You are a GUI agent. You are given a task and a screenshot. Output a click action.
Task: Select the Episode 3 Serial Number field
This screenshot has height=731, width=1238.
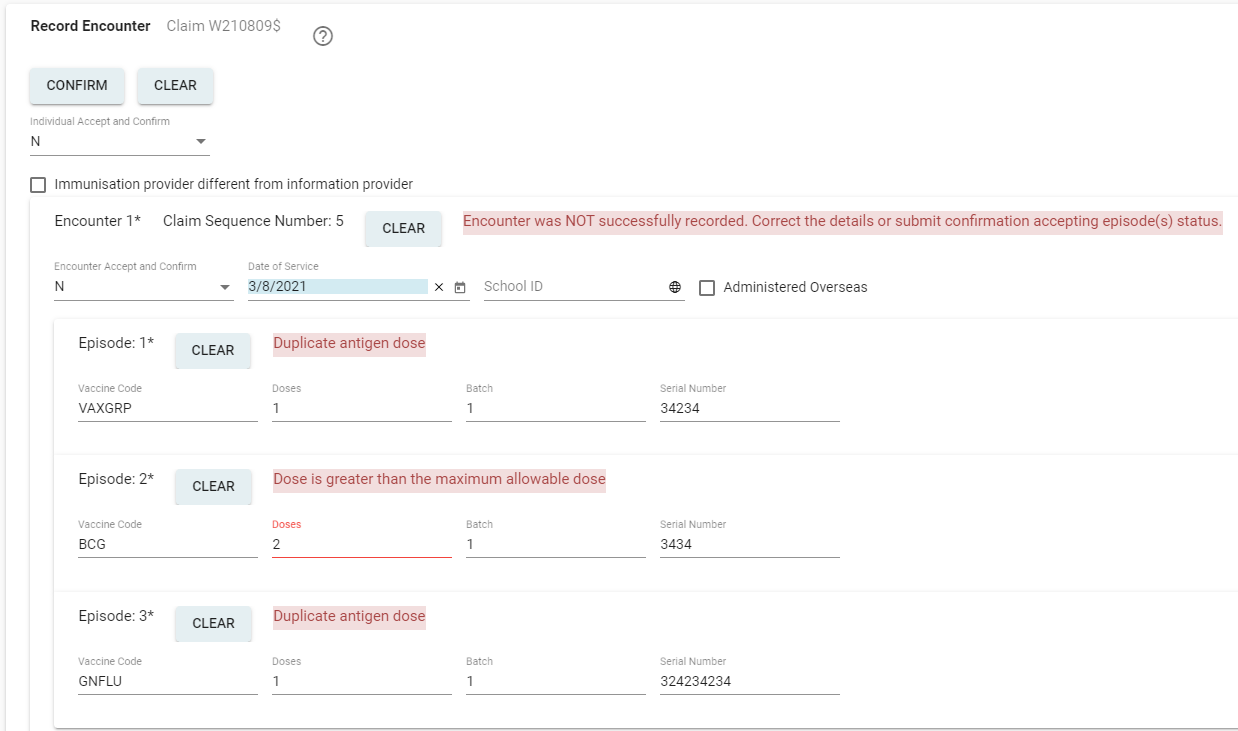tap(749, 681)
